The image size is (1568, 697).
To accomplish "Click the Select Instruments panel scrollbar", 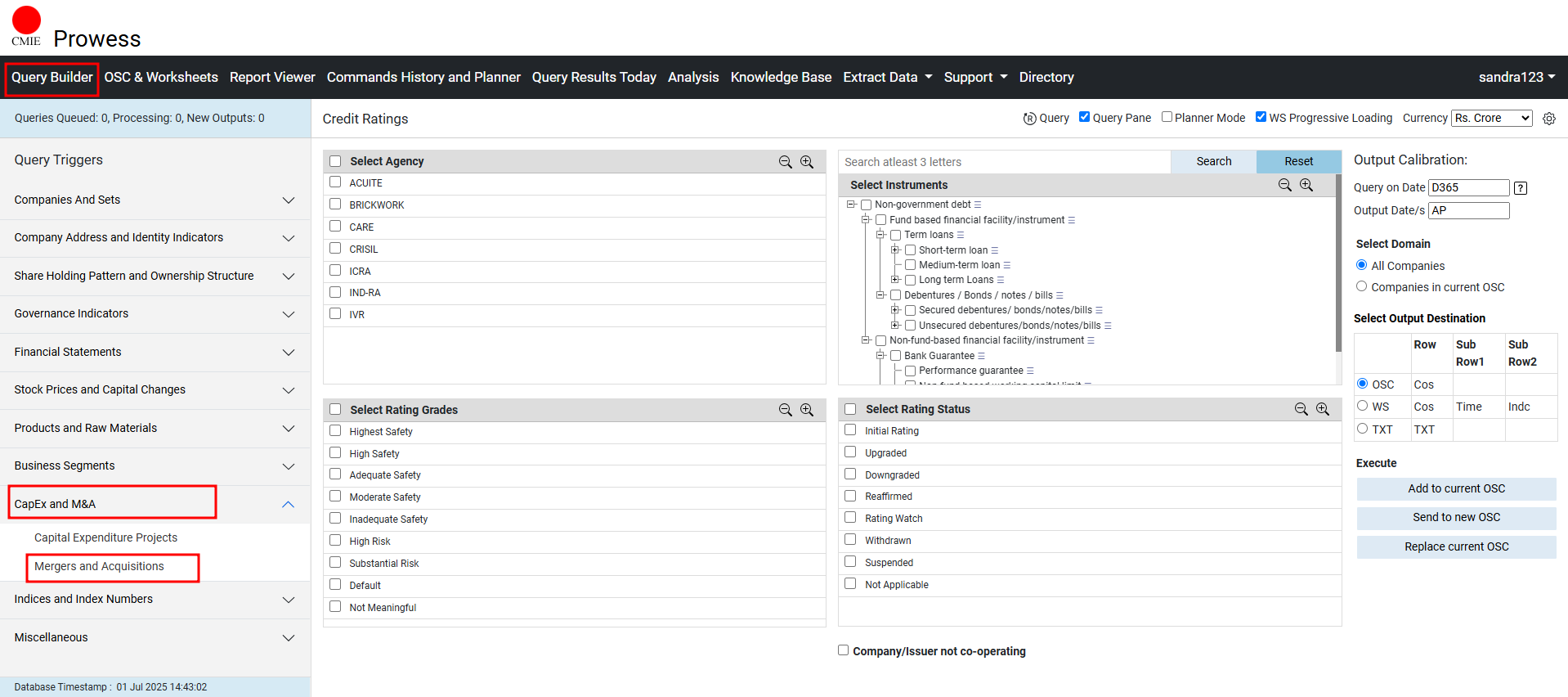I will (1337, 262).
